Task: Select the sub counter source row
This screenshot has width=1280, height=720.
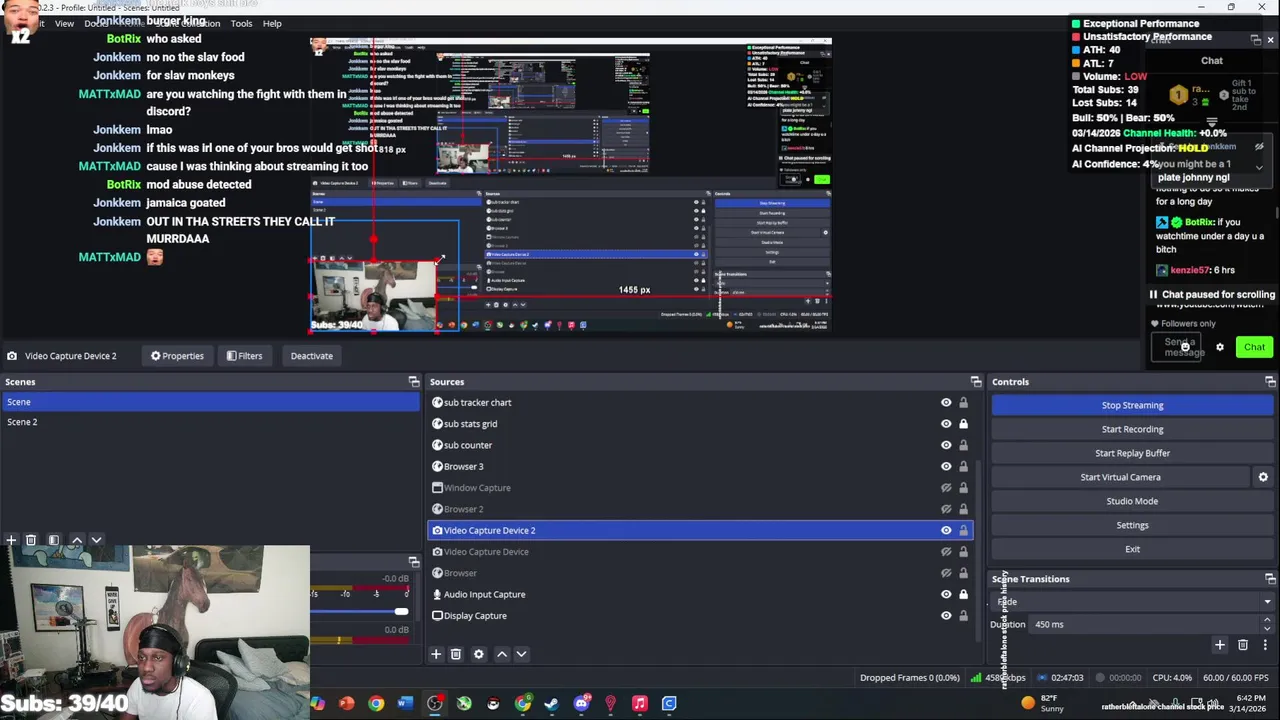Action: point(700,445)
